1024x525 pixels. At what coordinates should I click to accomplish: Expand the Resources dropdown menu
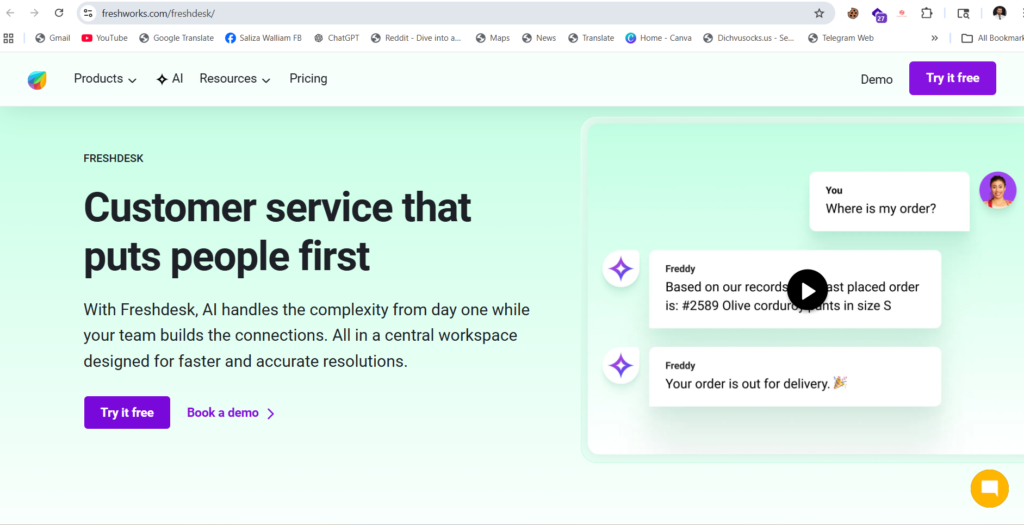pos(235,79)
